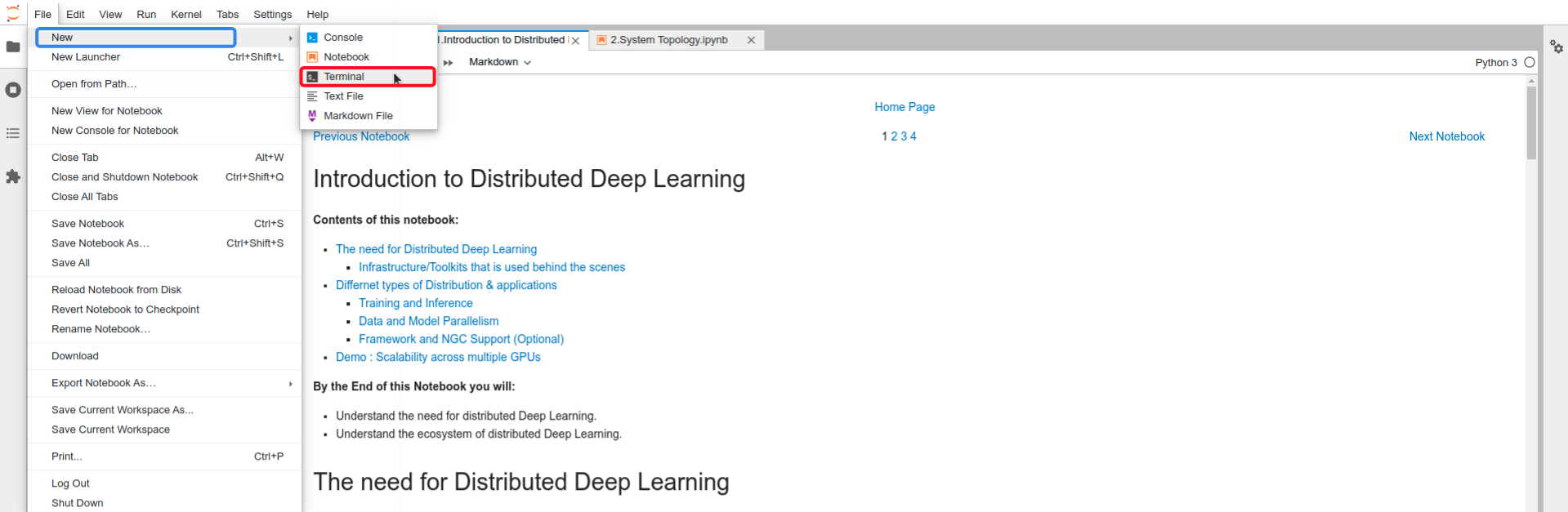
Task: Click the restart and run all fast-forward icon
Action: [448, 63]
